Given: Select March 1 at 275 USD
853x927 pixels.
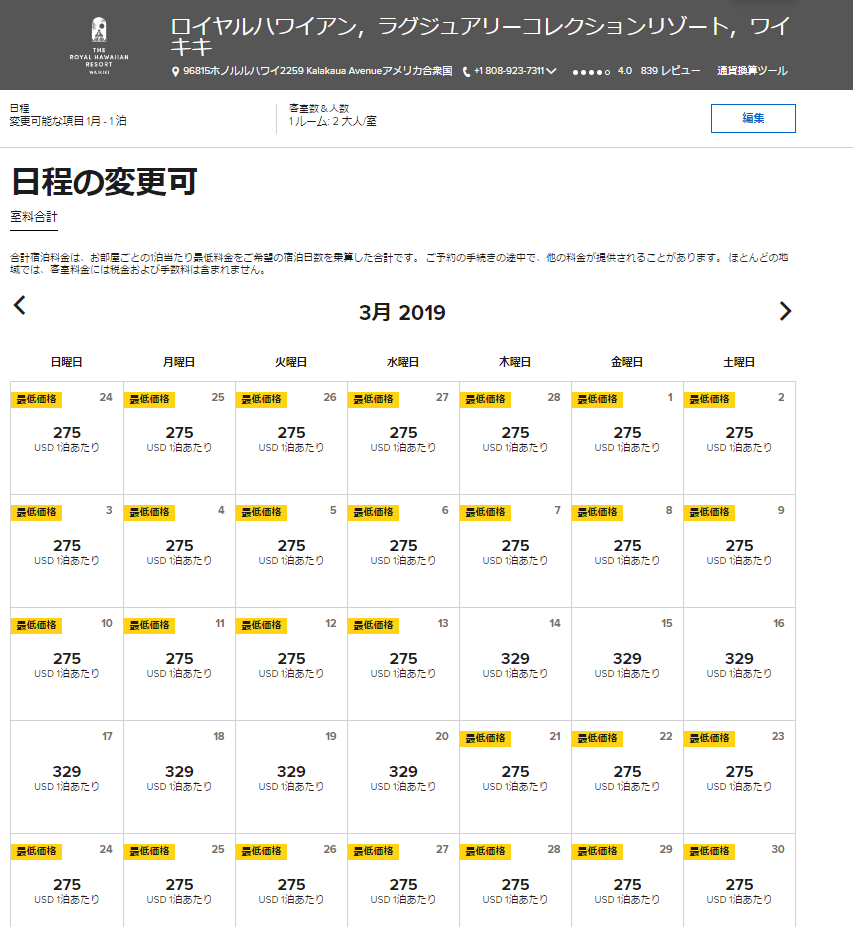Looking at the screenshot, I should 627,438.
